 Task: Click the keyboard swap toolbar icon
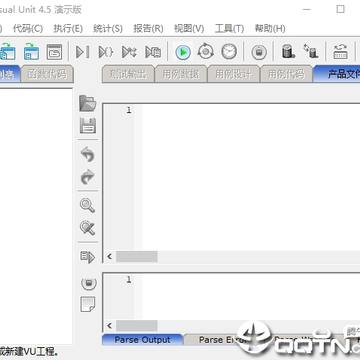pyautogui.click(x=340, y=52)
